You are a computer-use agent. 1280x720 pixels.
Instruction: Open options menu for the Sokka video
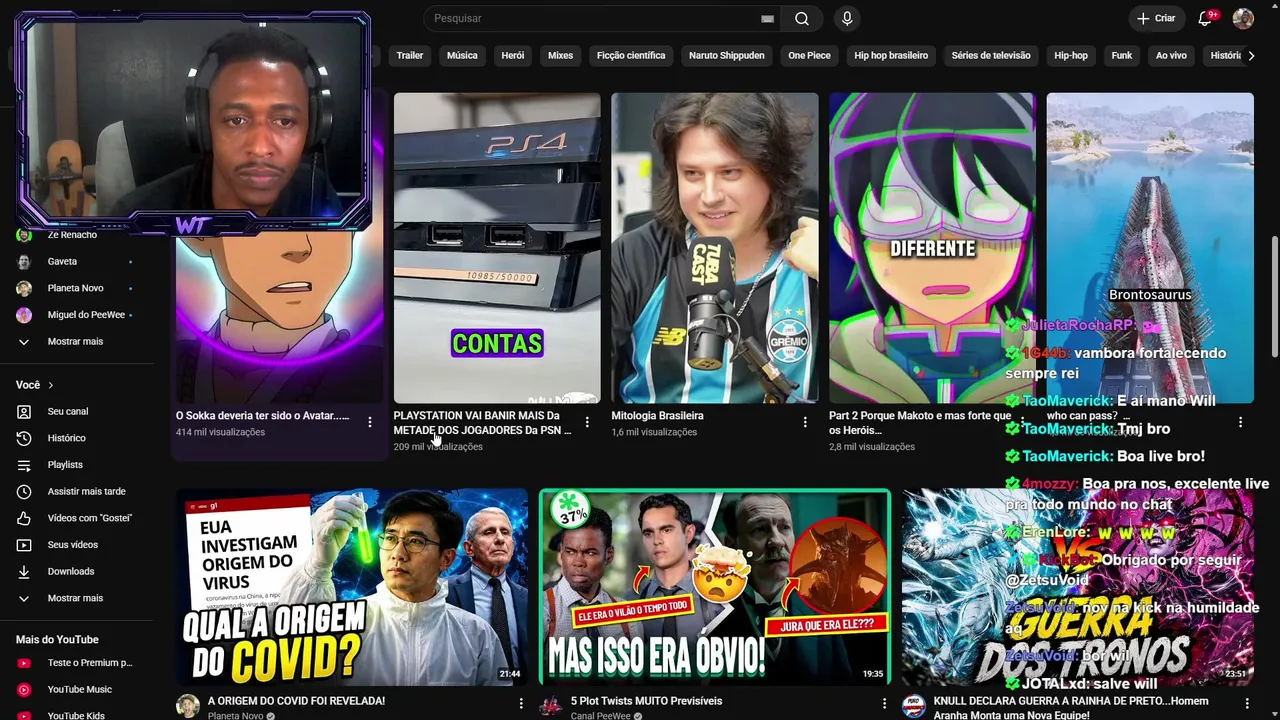tap(370, 422)
